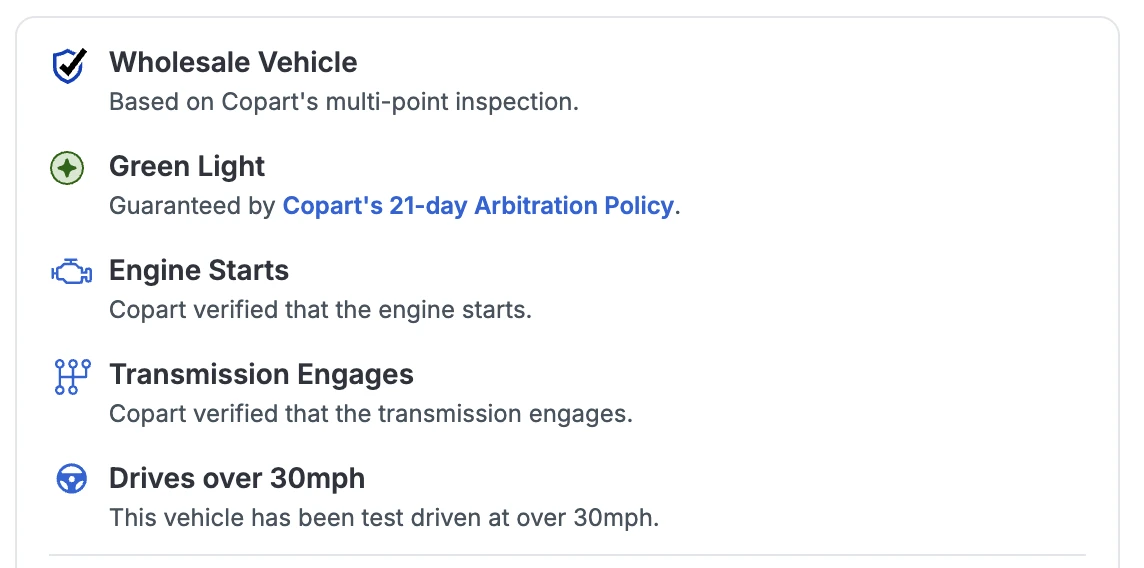
Task: Click the Transmission Engages heading
Action: click(x=261, y=374)
